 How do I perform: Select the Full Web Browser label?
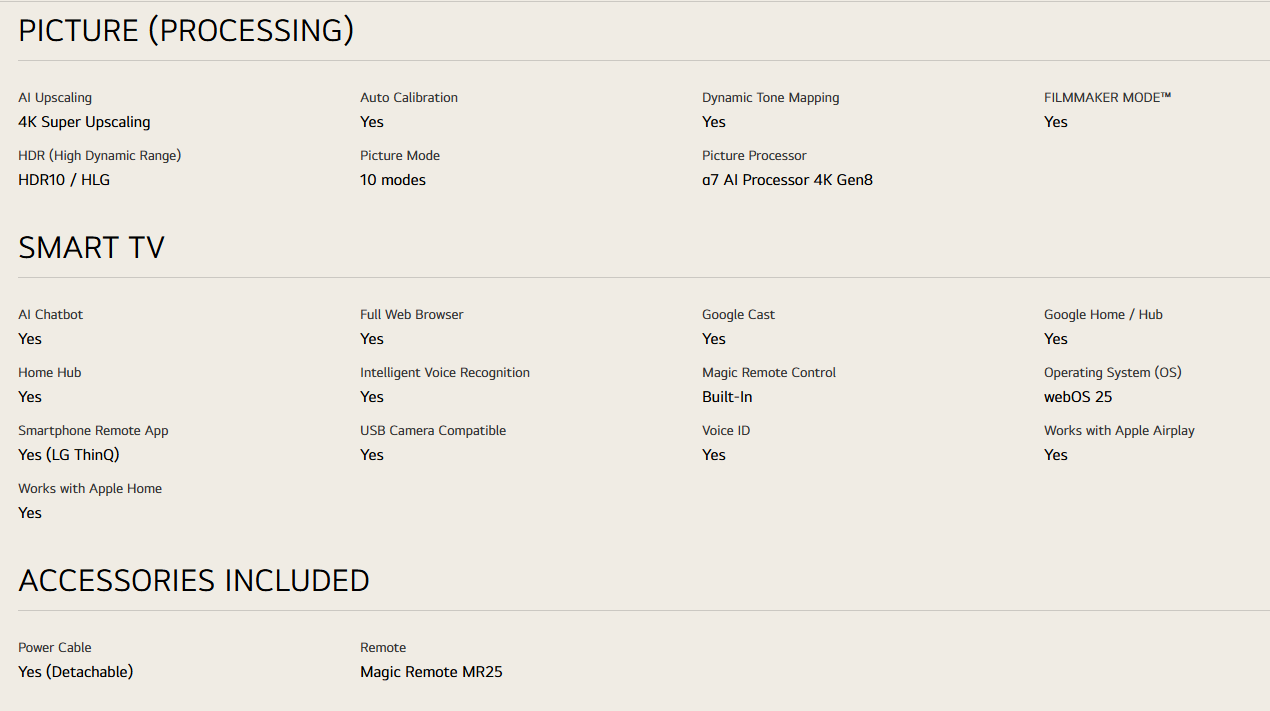[412, 315]
